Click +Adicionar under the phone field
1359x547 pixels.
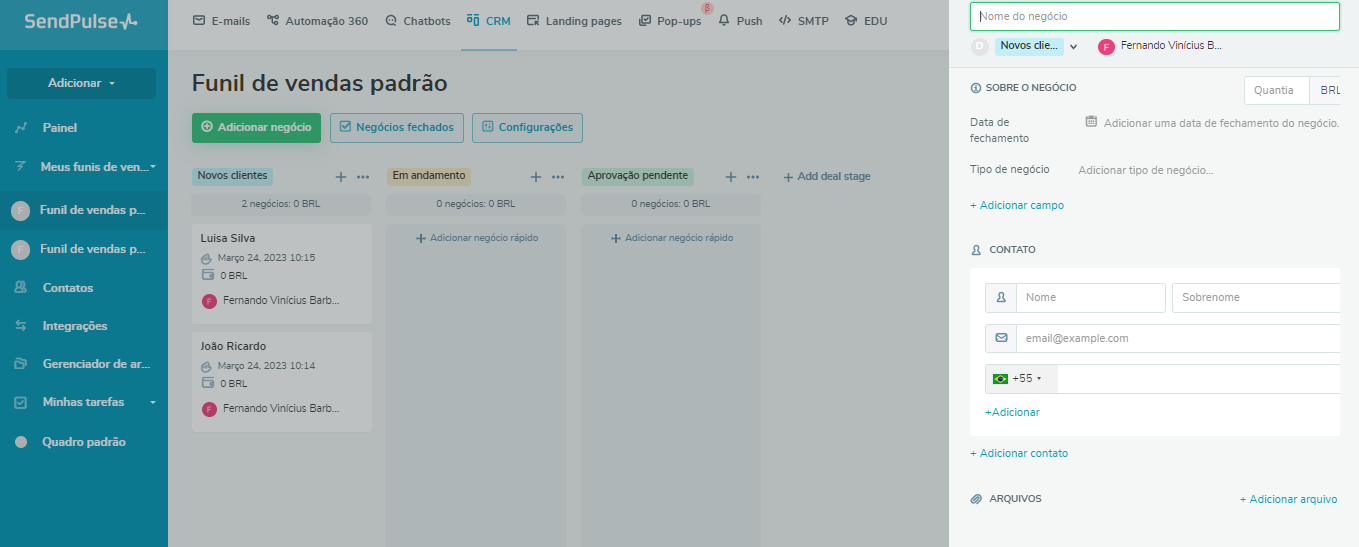[x=1012, y=412]
